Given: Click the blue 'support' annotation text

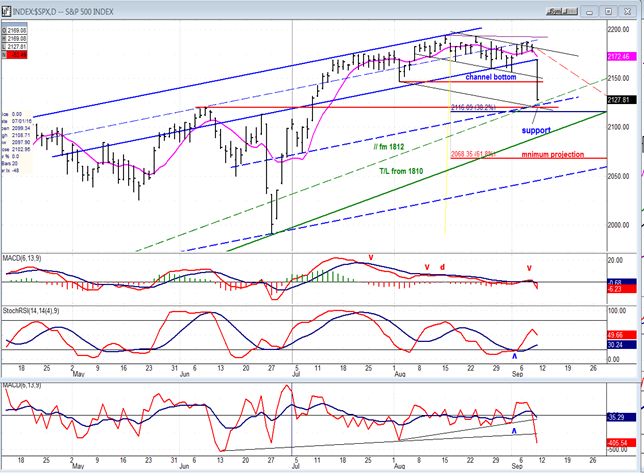Looking at the screenshot, I should pyautogui.click(x=536, y=130).
